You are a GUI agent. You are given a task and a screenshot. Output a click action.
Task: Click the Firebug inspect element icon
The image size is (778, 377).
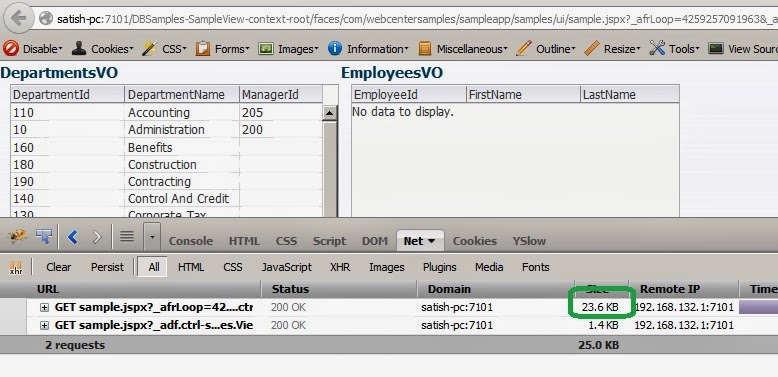tap(44, 237)
